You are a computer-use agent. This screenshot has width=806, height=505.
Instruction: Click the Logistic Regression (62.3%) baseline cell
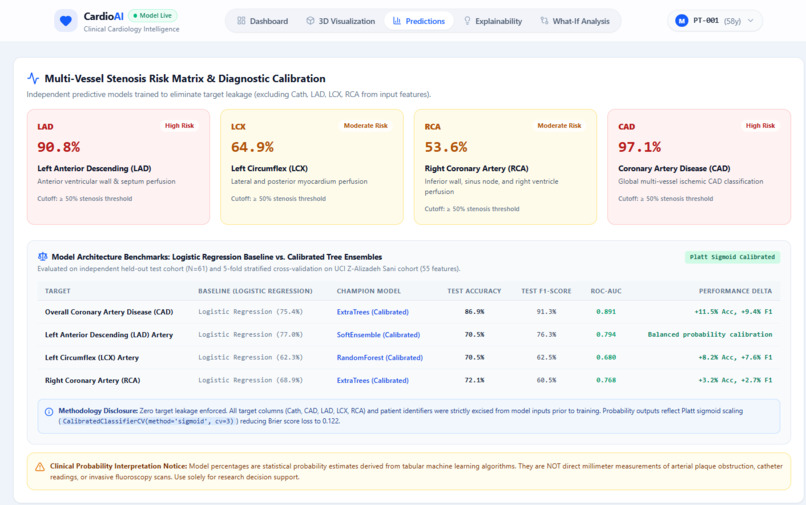pyautogui.click(x=250, y=357)
